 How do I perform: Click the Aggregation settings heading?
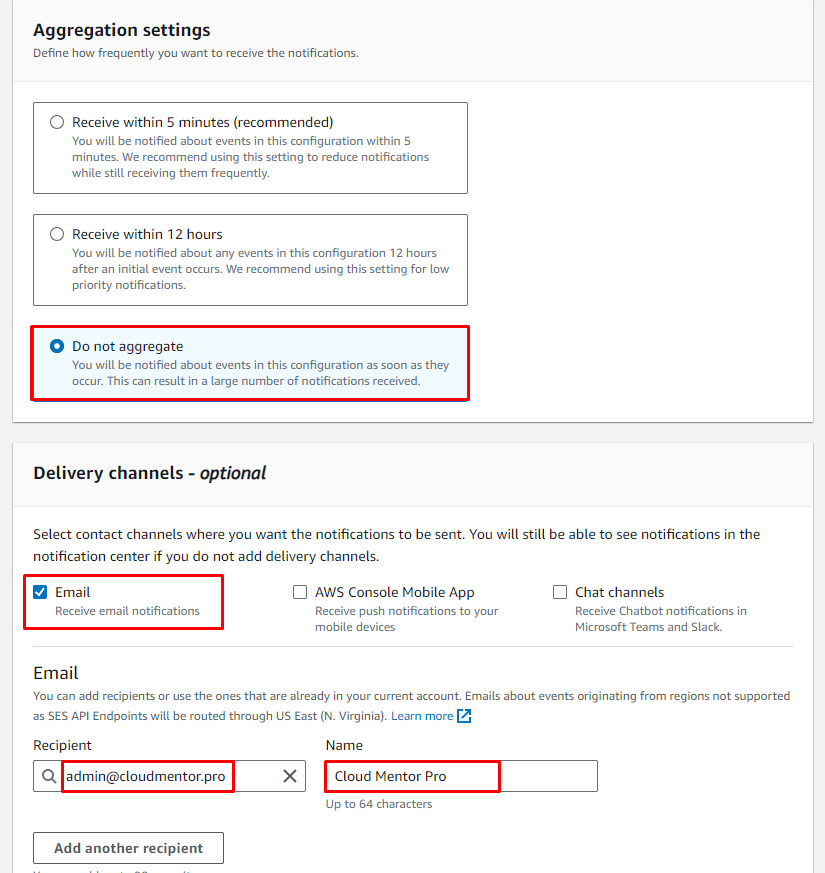click(x=122, y=31)
